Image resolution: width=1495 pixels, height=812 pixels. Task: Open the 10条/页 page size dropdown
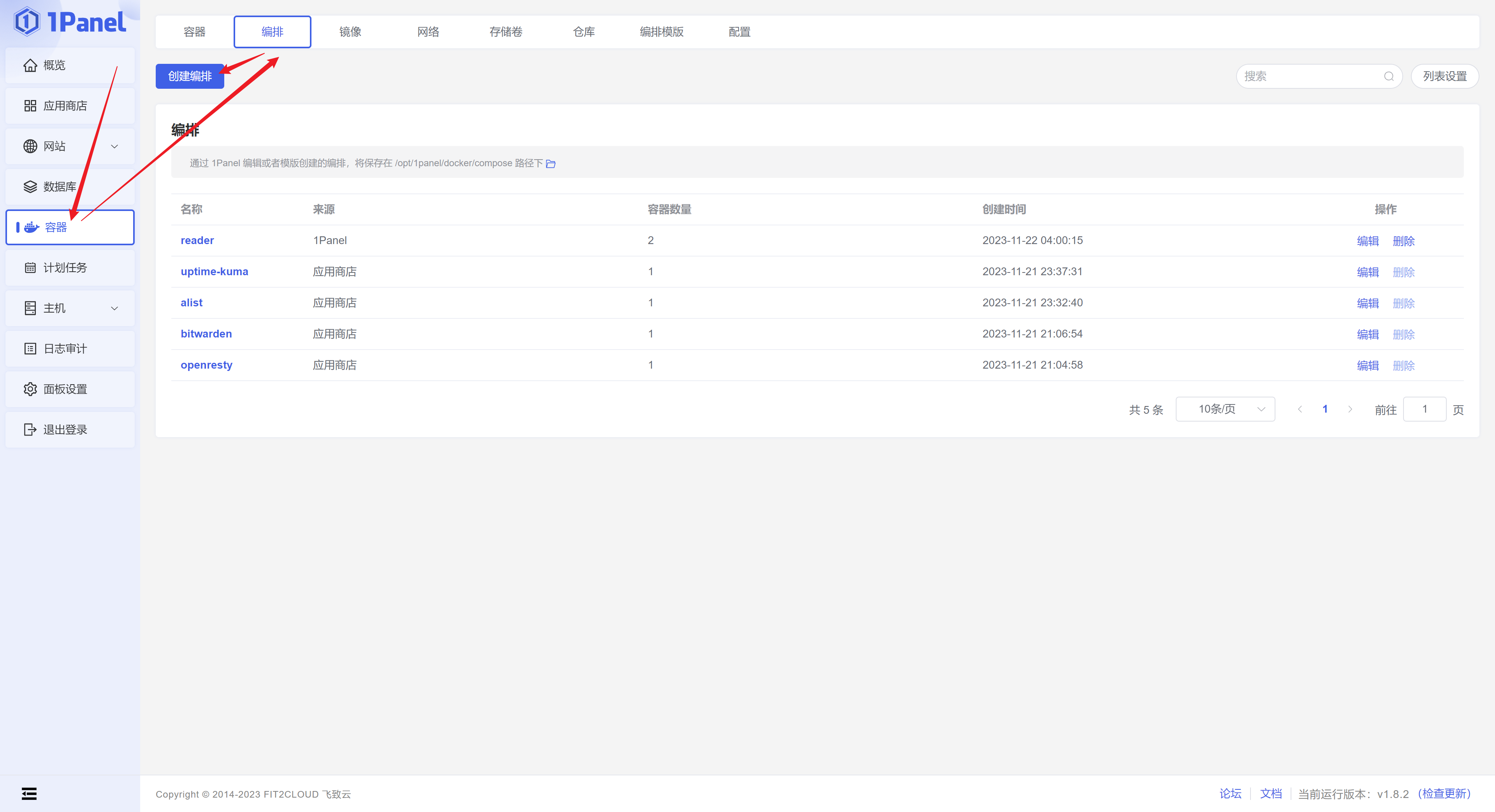click(1224, 409)
